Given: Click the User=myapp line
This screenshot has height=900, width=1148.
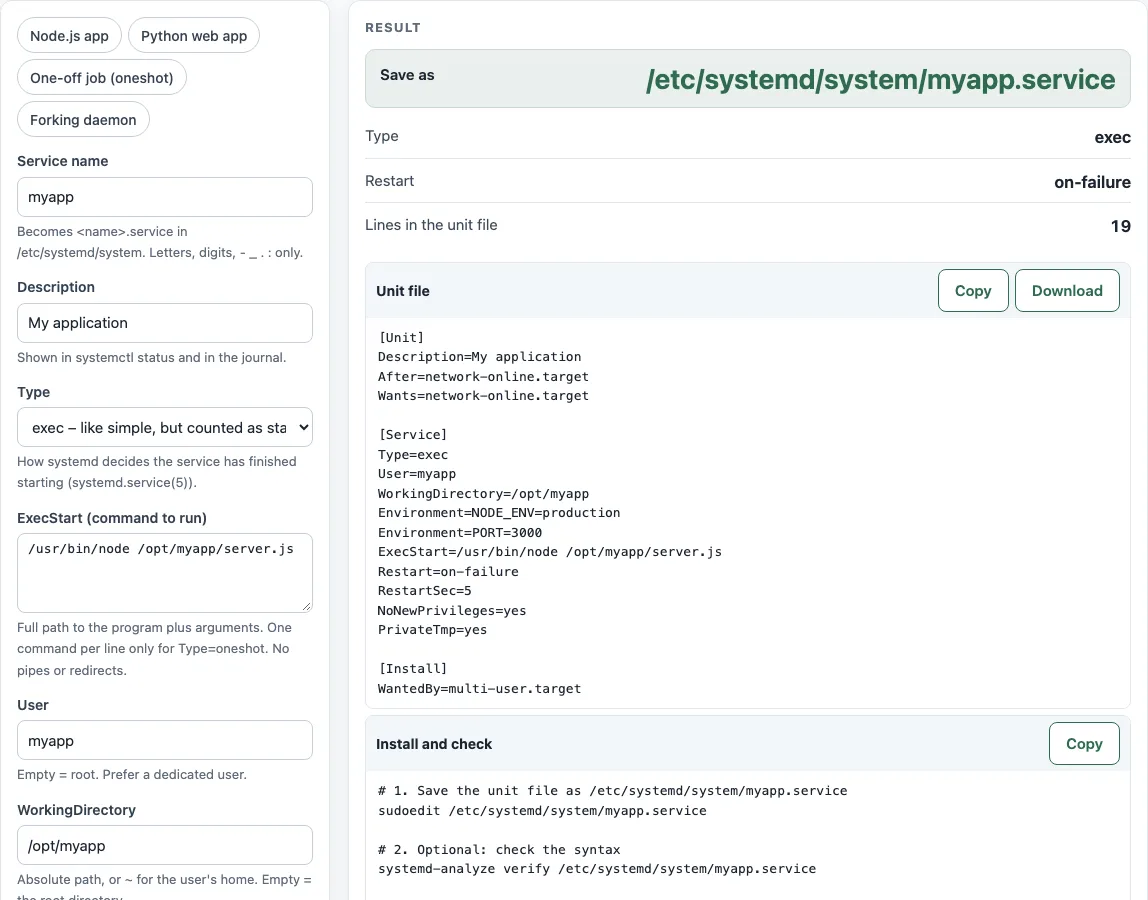Looking at the screenshot, I should tap(417, 474).
